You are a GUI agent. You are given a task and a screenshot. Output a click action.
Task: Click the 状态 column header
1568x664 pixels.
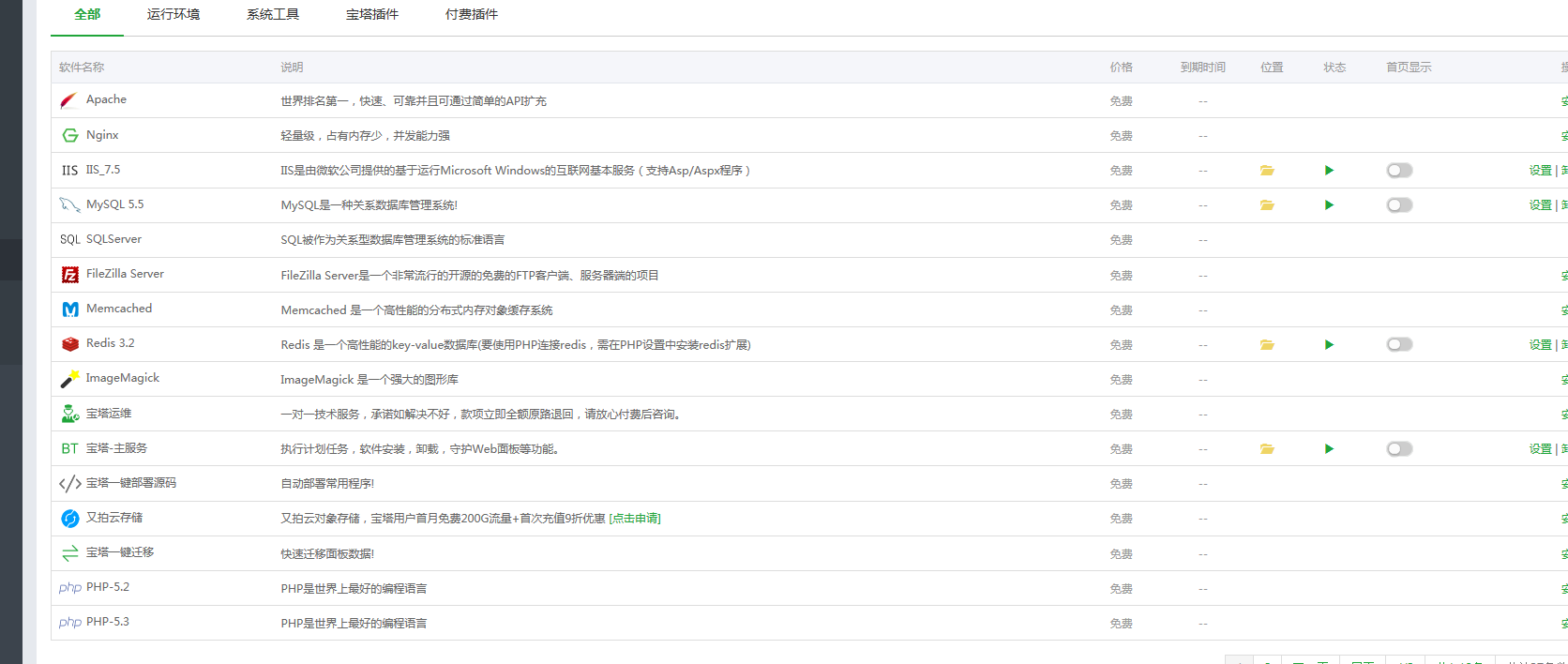pyautogui.click(x=1334, y=68)
